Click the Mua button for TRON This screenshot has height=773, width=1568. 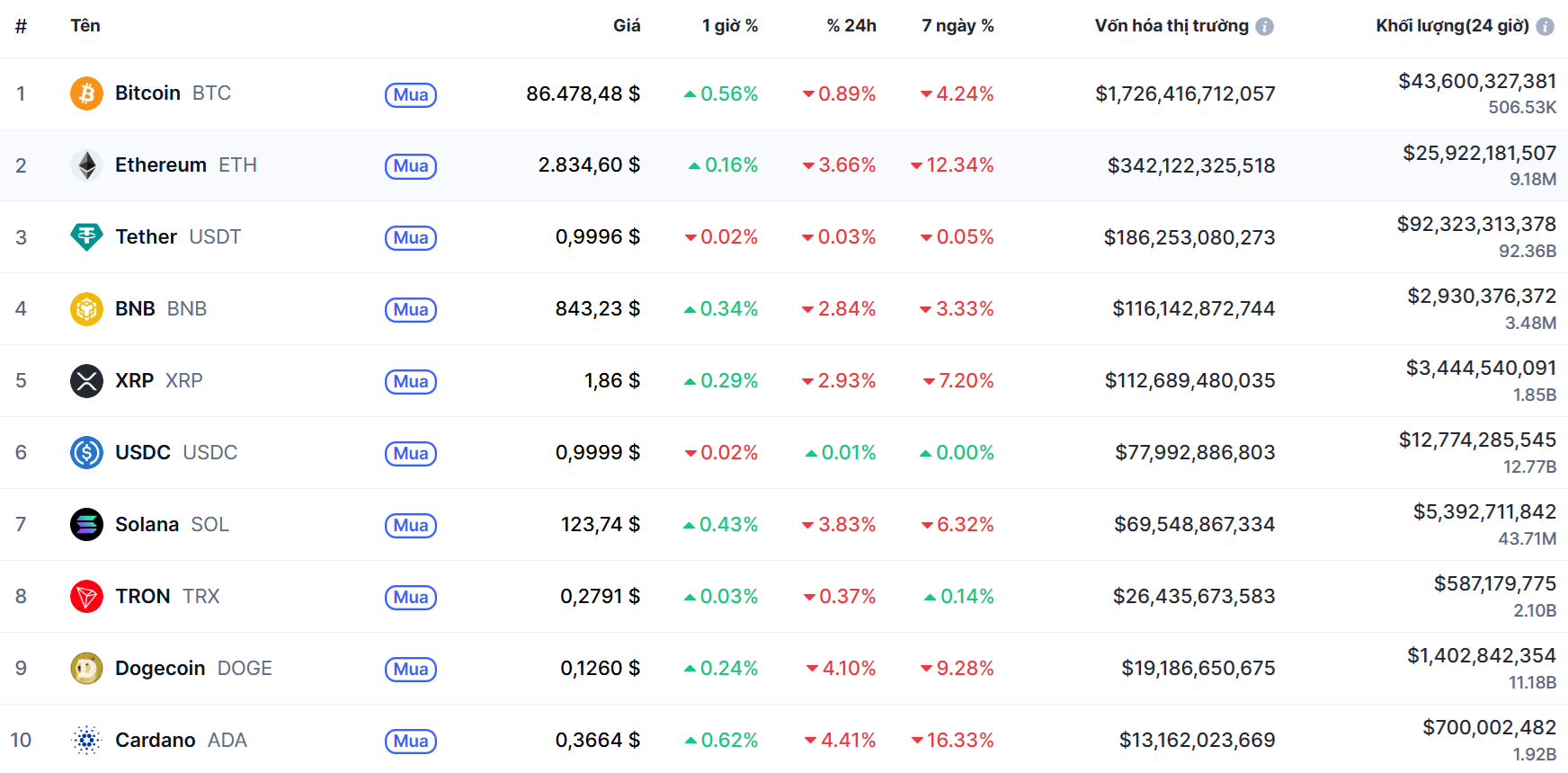(x=411, y=598)
